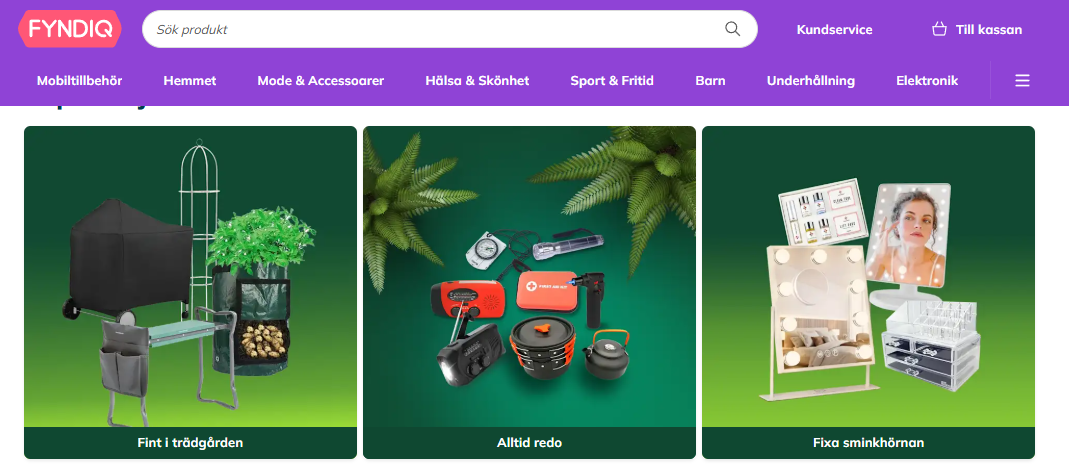This screenshot has width=1069, height=469.
Task: Open Kundservice link
Action: click(834, 30)
